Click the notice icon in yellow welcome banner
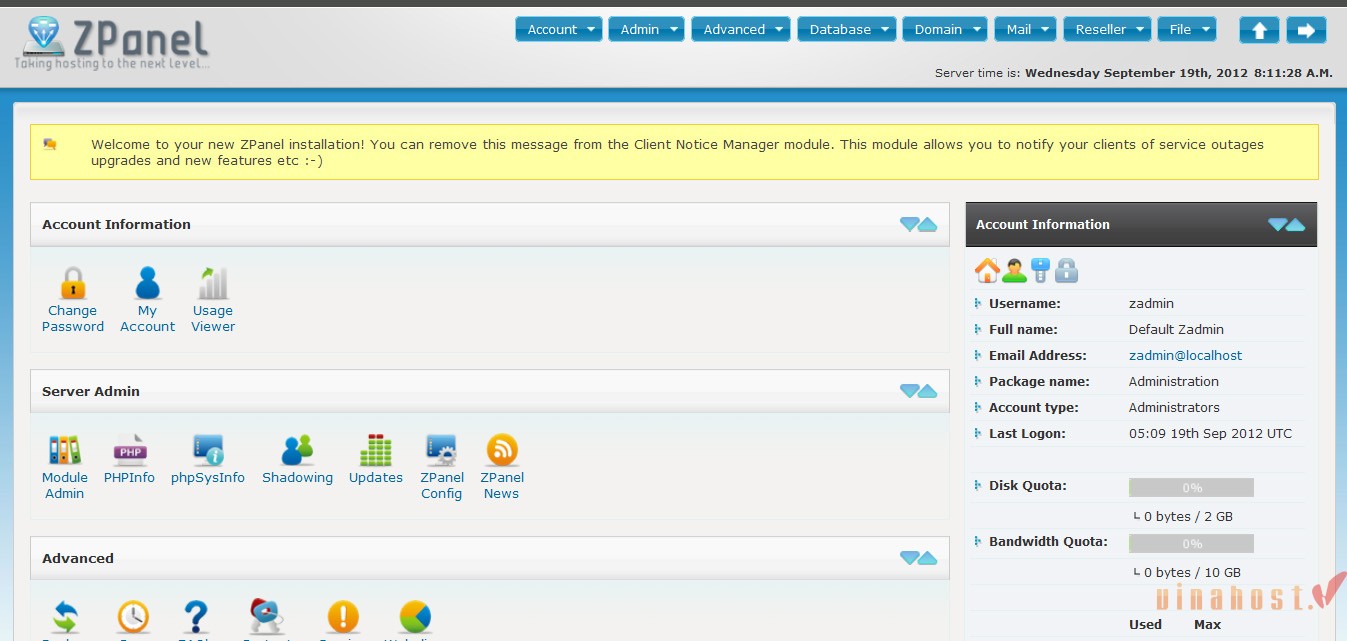The width and height of the screenshot is (1347, 641). coord(50,144)
